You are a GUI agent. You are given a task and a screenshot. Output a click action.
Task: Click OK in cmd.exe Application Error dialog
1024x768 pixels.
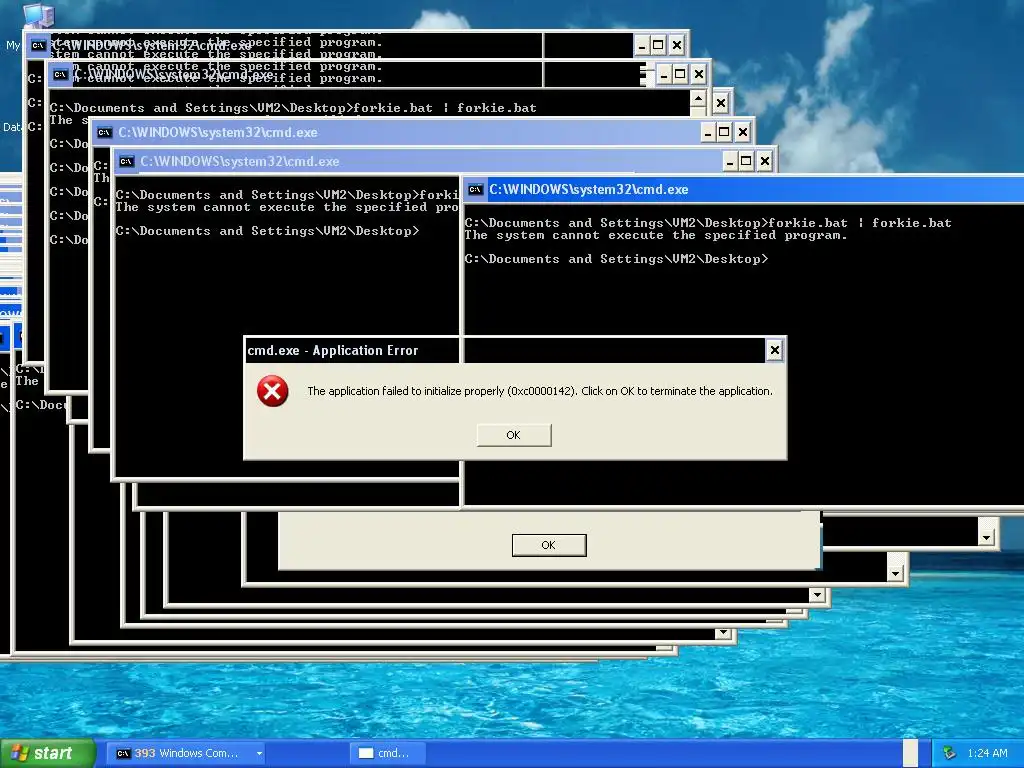pyautogui.click(x=514, y=435)
